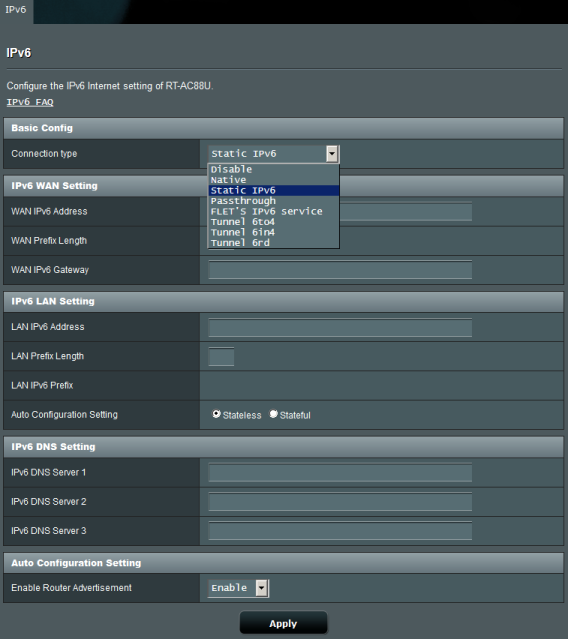Select Stateless auto configuration radio
Image resolution: width=568 pixels, height=639 pixels.
pyautogui.click(x=216, y=414)
